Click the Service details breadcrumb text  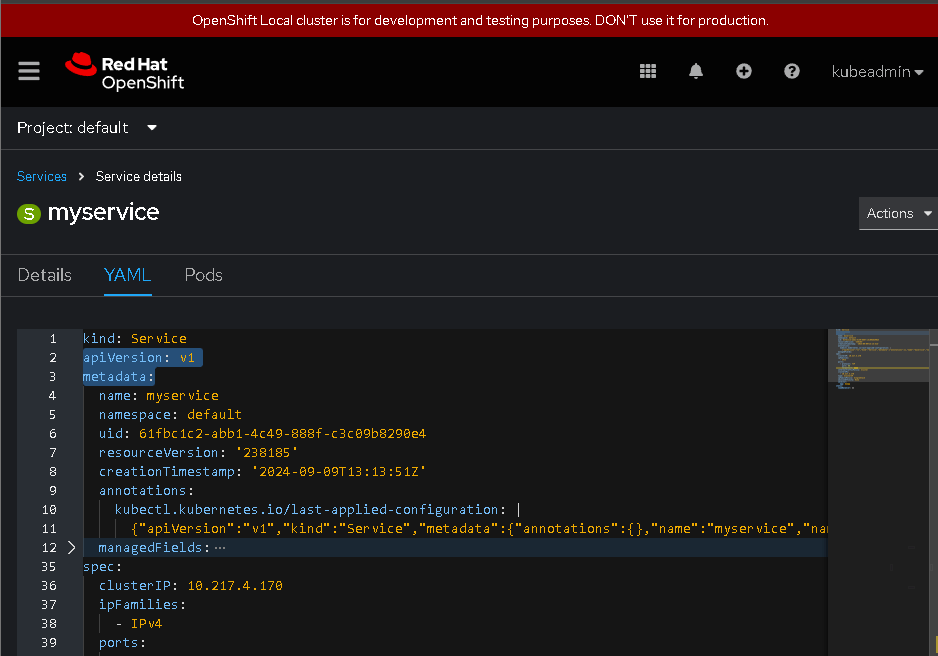[139, 176]
